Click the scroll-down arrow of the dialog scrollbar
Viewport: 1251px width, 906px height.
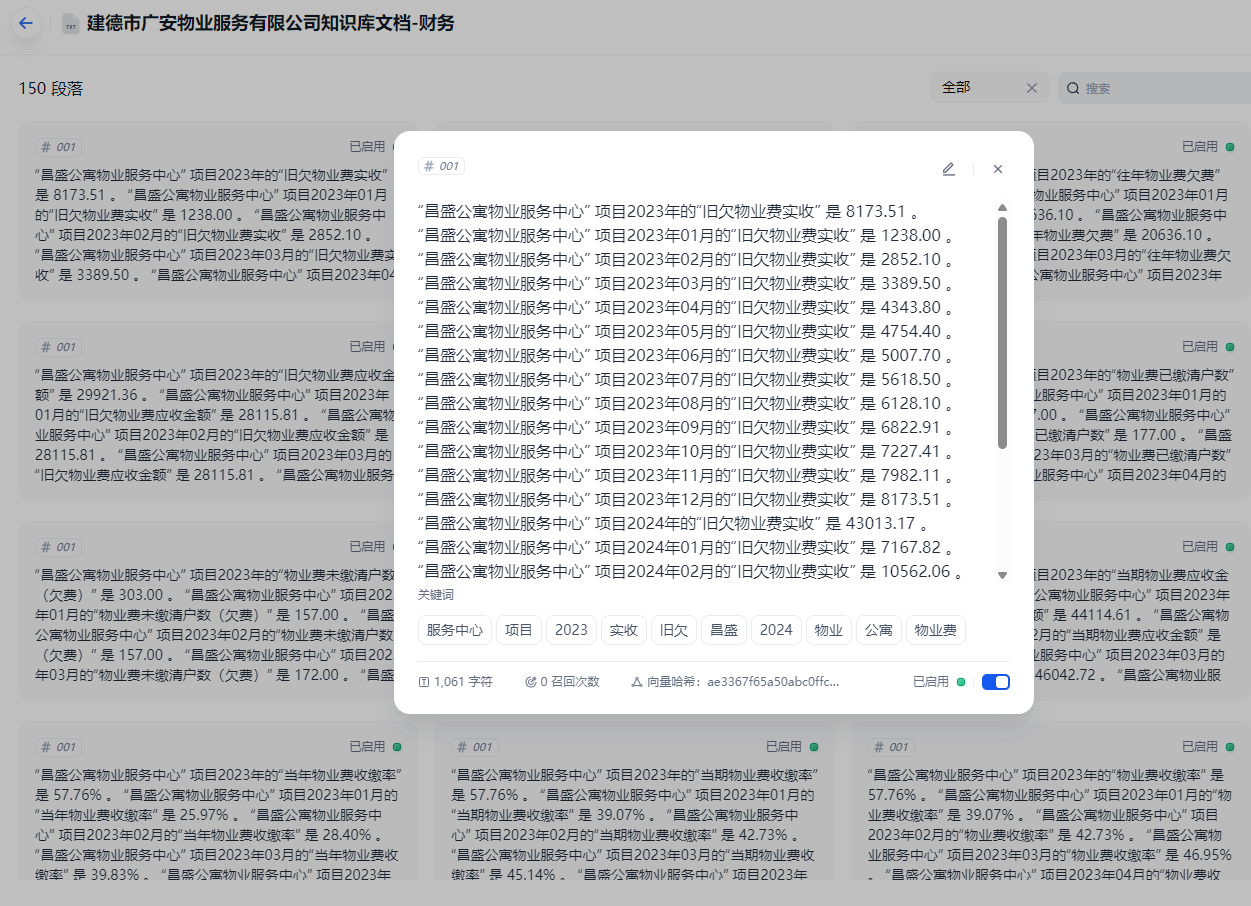pyautogui.click(x=1002, y=575)
